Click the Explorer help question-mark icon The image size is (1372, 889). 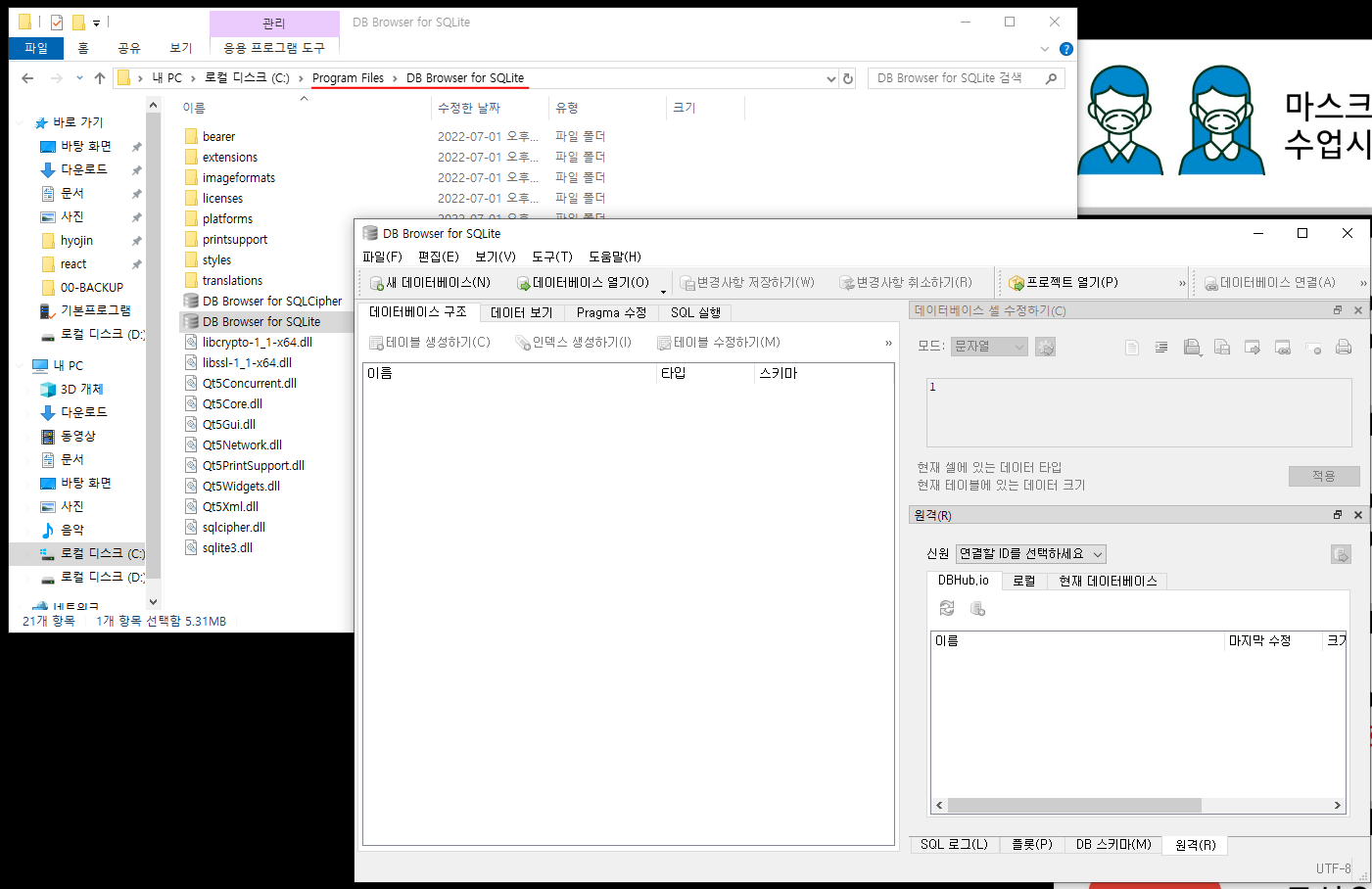[1066, 49]
